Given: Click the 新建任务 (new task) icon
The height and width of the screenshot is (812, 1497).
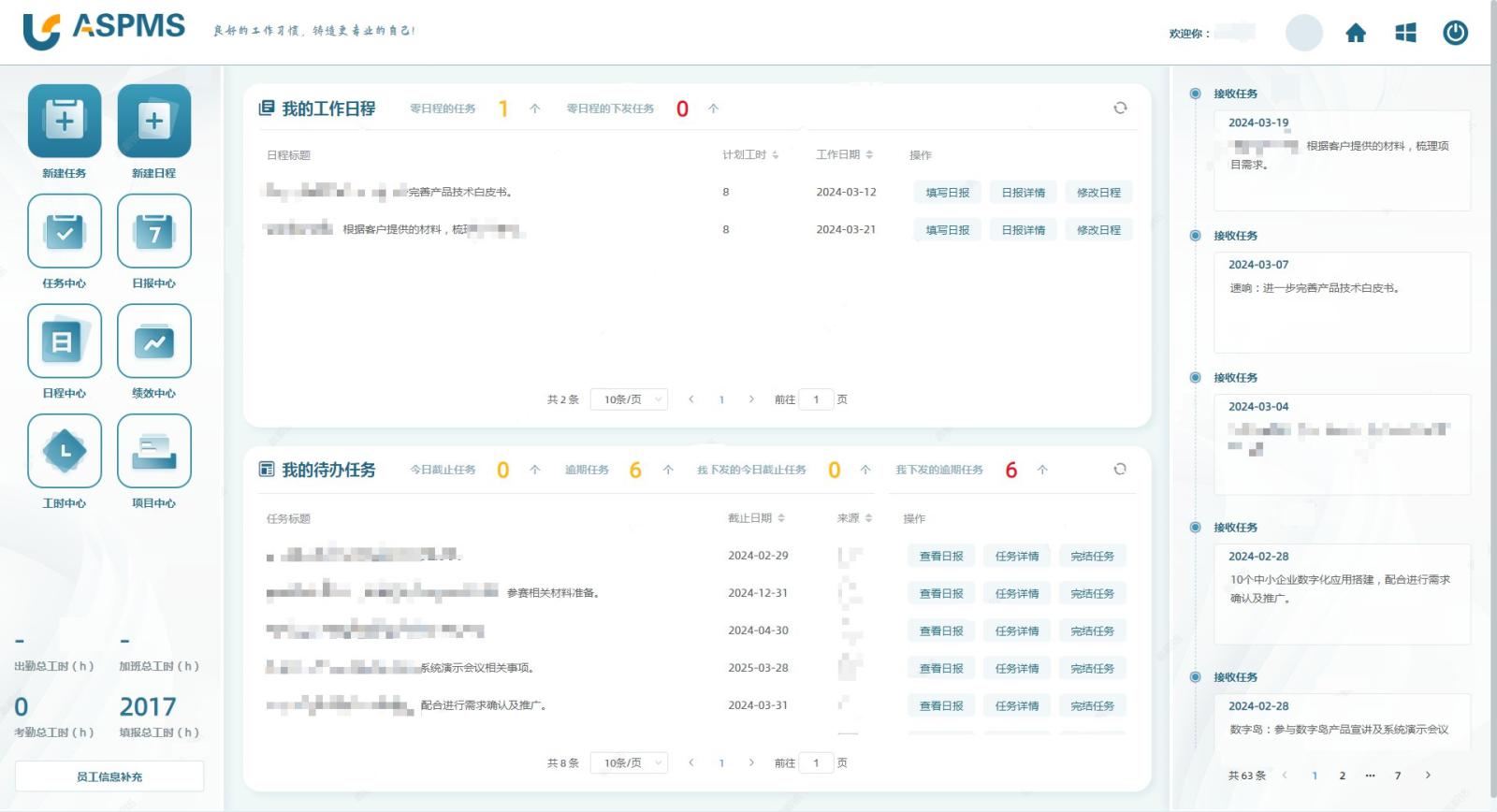Looking at the screenshot, I should [x=64, y=122].
